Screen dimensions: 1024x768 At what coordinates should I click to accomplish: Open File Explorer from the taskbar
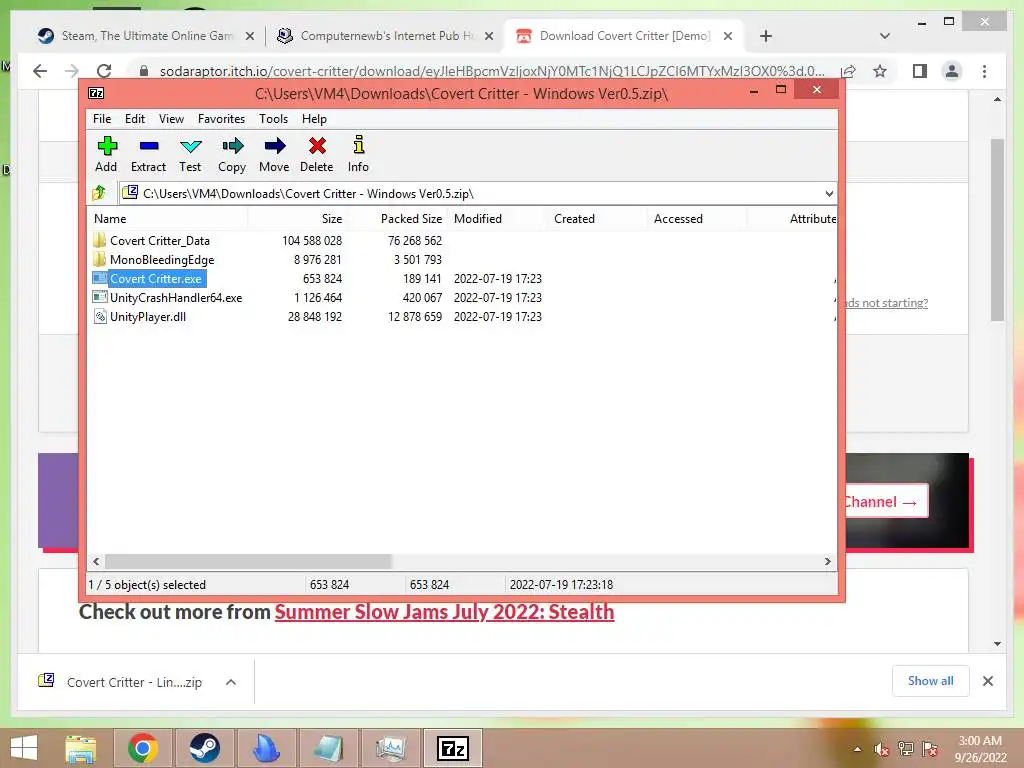[81, 748]
